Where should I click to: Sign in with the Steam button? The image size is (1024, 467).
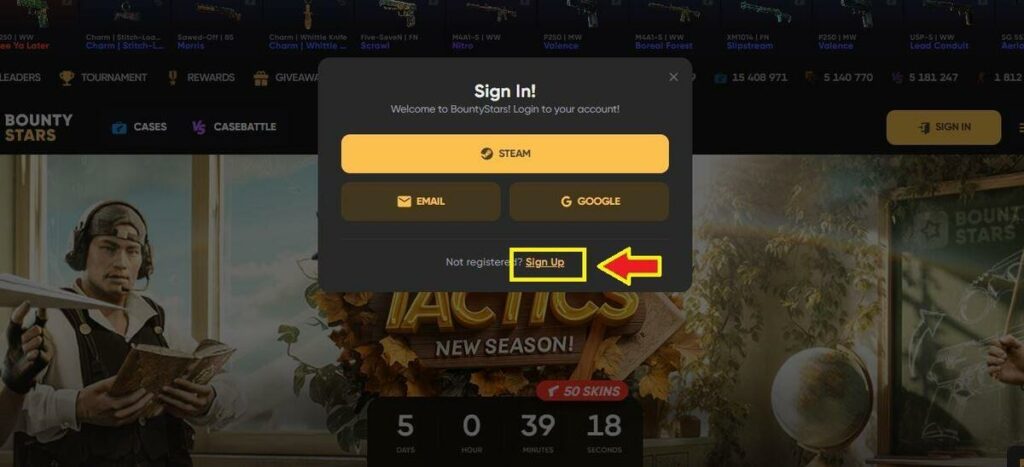pos(504,153)
